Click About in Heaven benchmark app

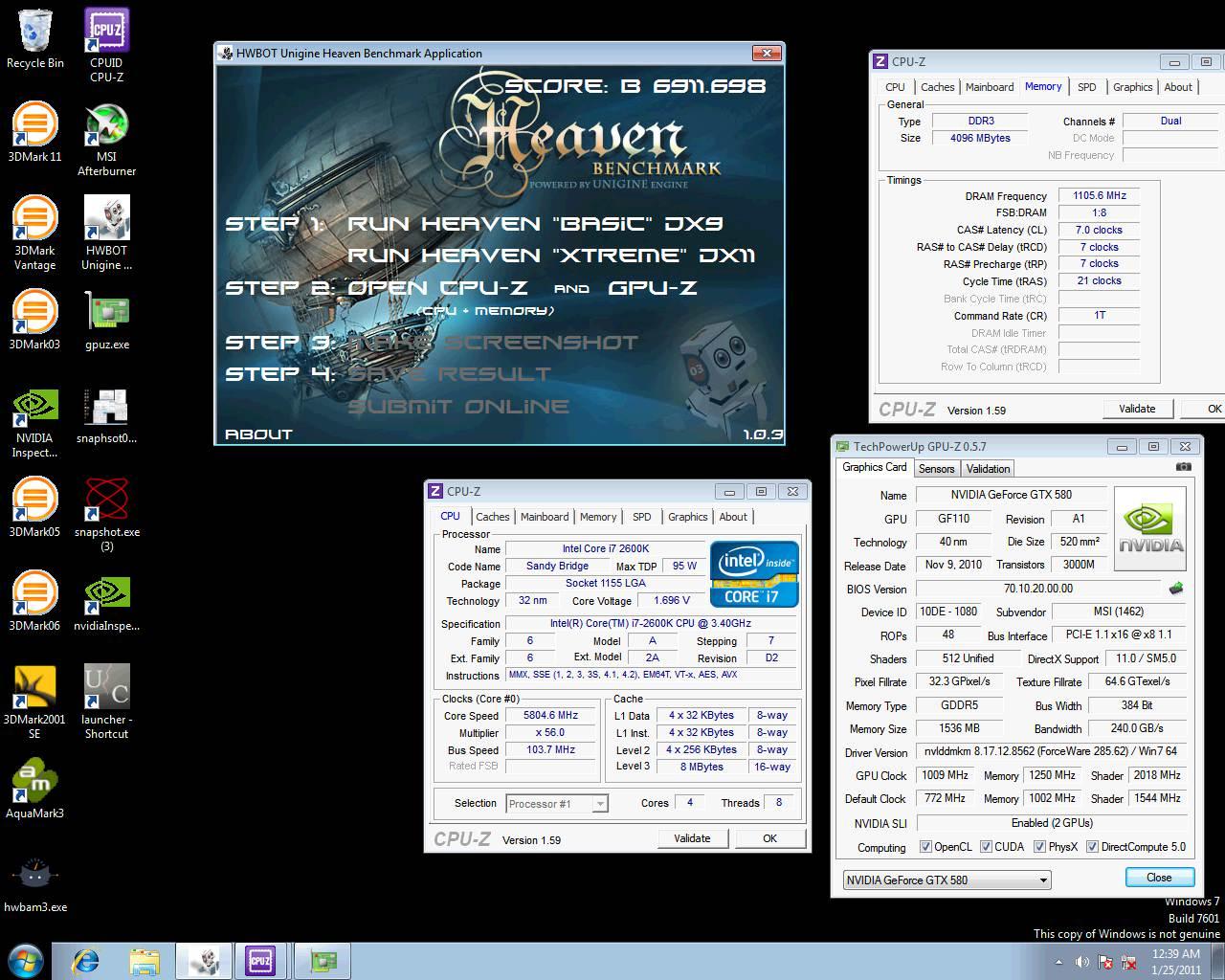pos(258,434)
